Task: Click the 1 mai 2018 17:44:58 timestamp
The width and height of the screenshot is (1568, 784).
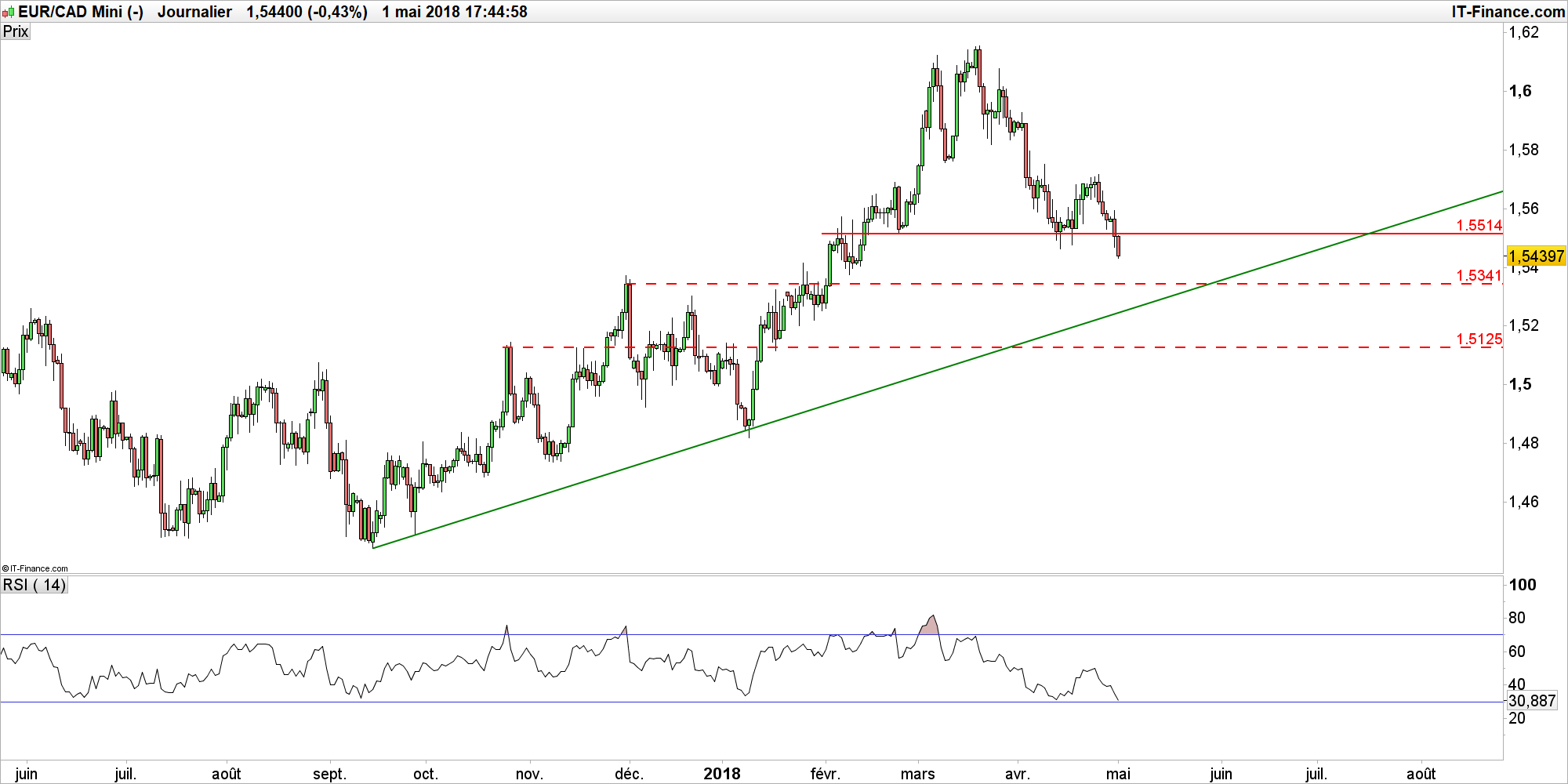Action: point(455,12)
